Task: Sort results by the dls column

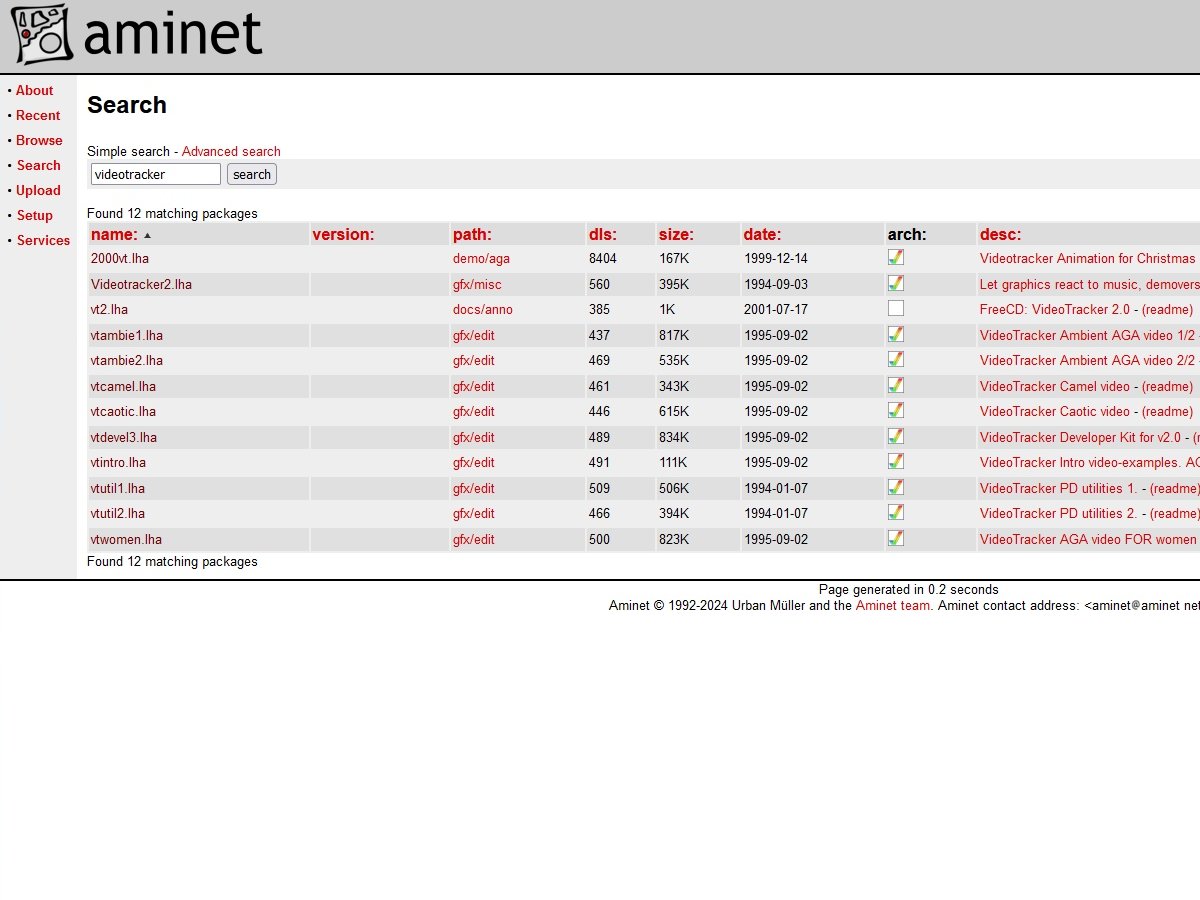Action: (602, 235)
